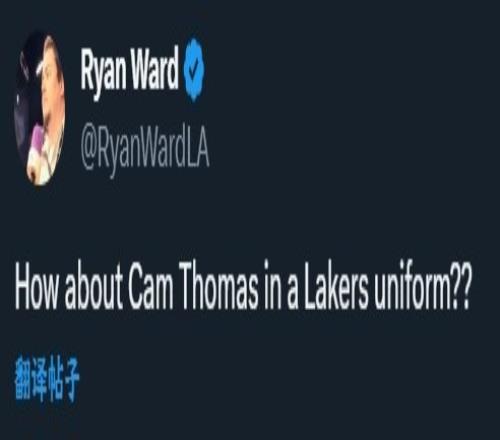
Task: Click the tweet text about Cam Thomas
Action: [x=242, y=286]
